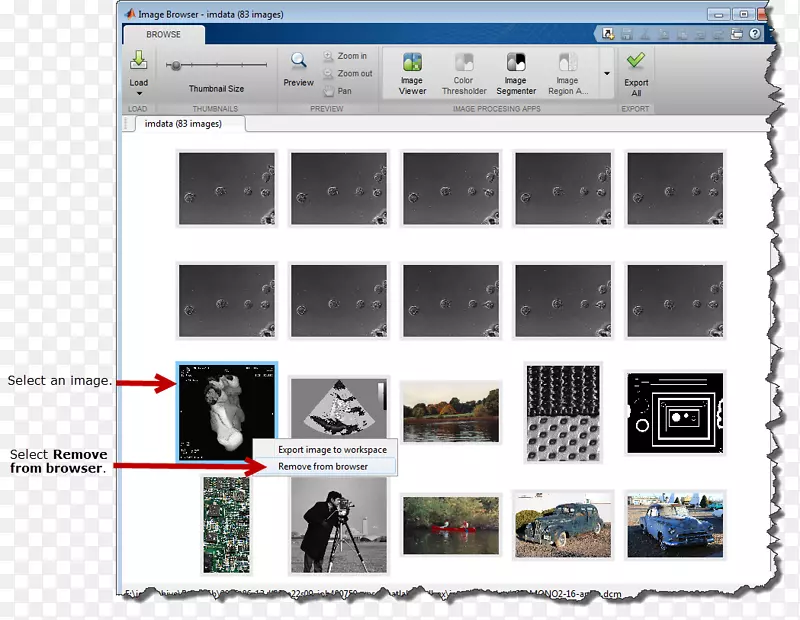Expand the Load dropdown arrow
The image size is (800, 620).
pyautogui.click(x=138, y=94)
